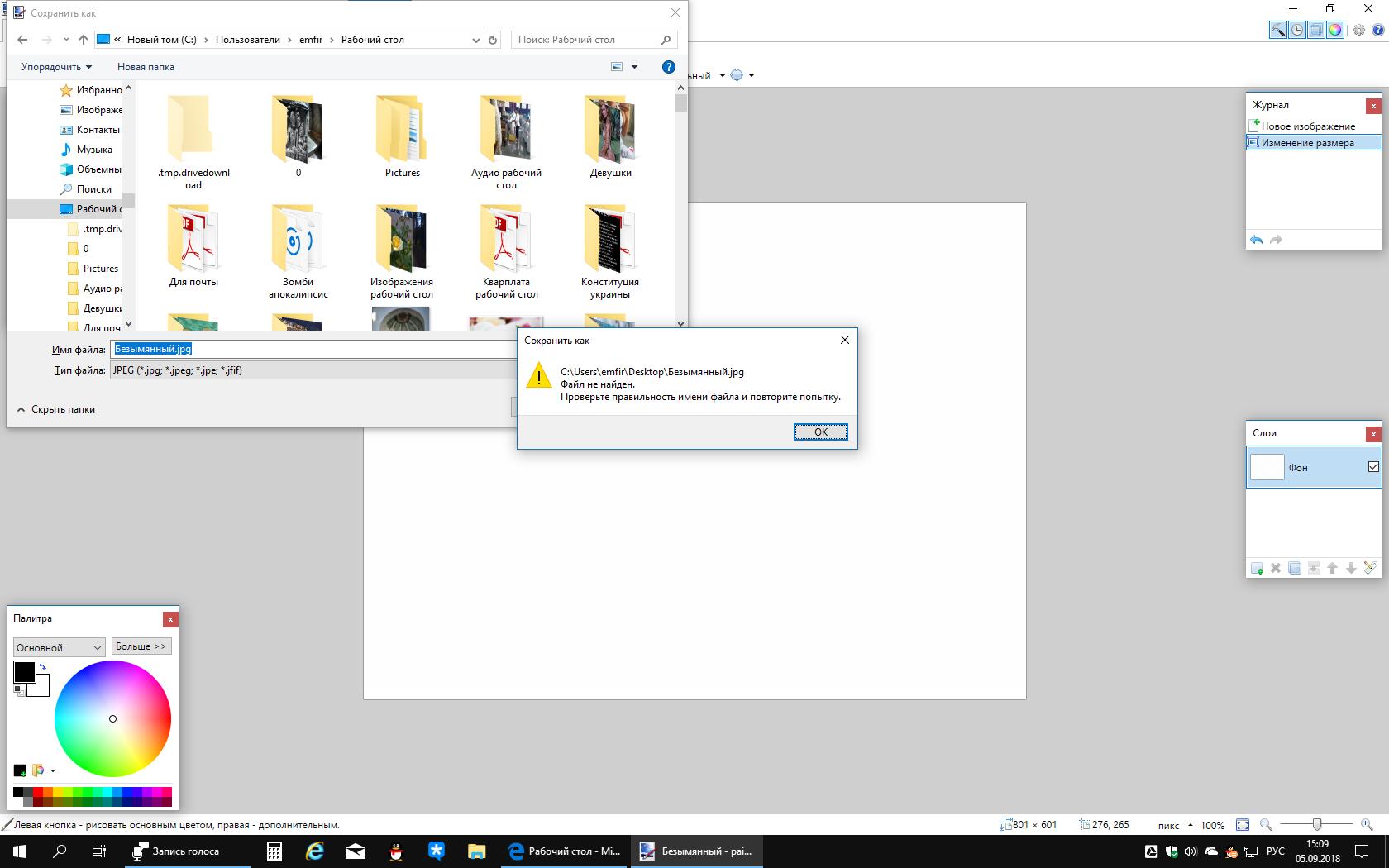The image size is (1389, 868).
Task: Open Упорядочить dropdown menu
Action: (56, 67)
